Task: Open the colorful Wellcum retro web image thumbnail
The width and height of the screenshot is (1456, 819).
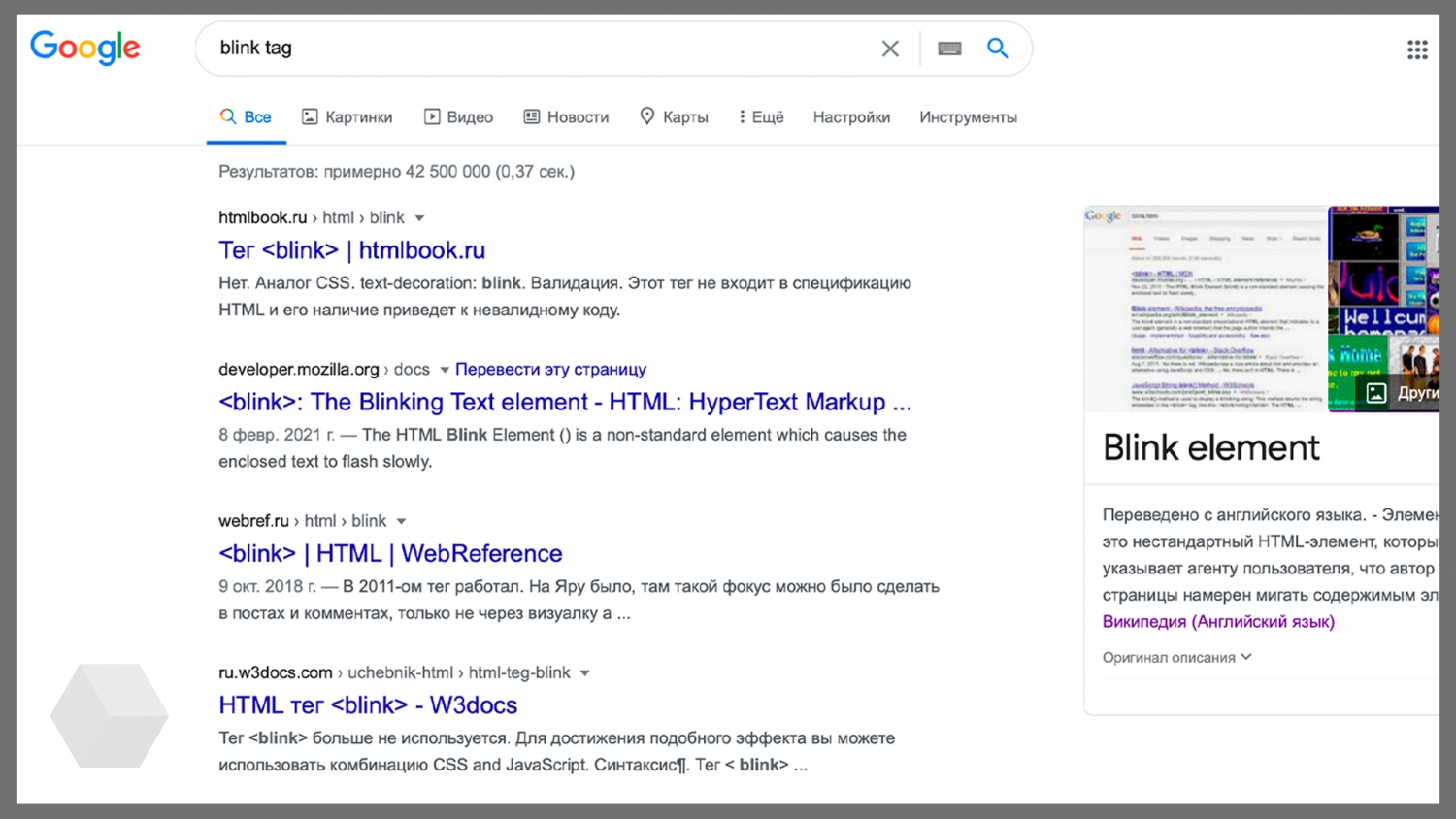Action: [1384, 309]
